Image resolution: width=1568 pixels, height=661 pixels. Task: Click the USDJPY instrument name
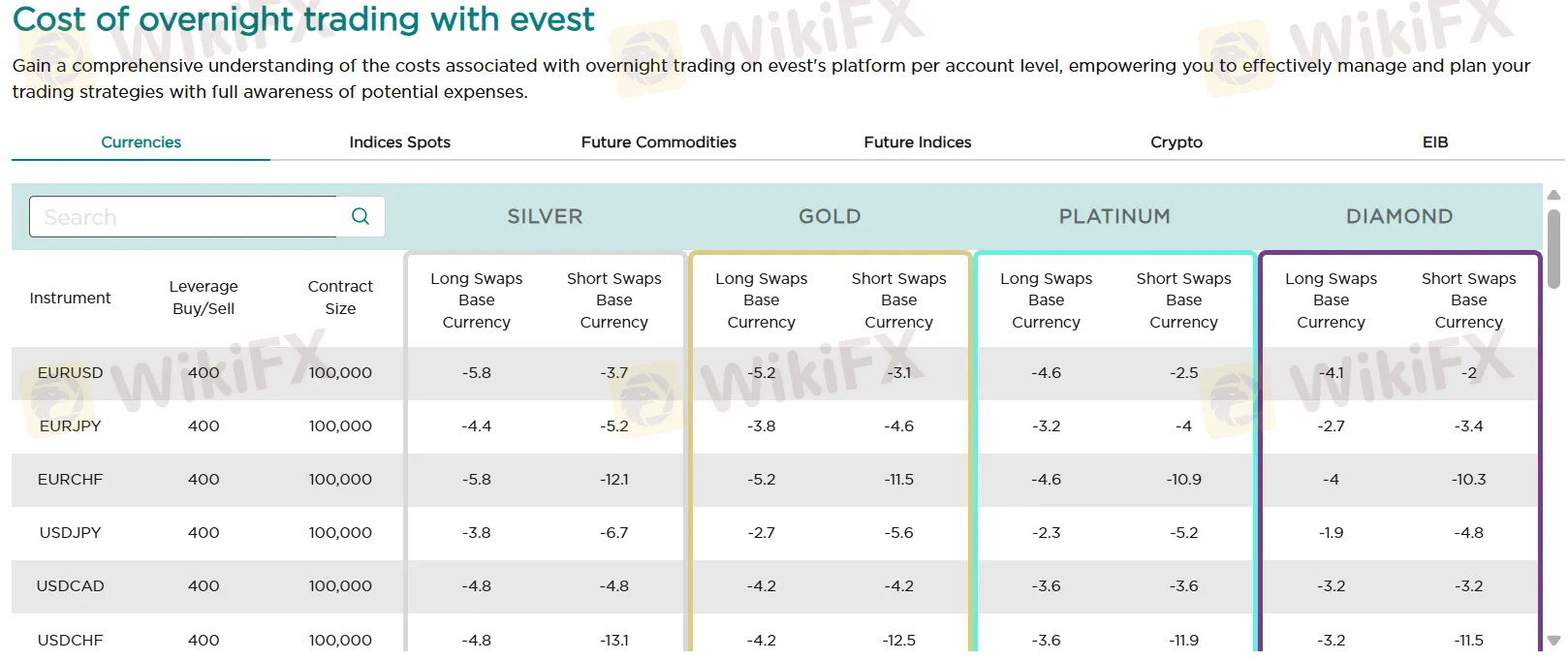tap(70, 533)
